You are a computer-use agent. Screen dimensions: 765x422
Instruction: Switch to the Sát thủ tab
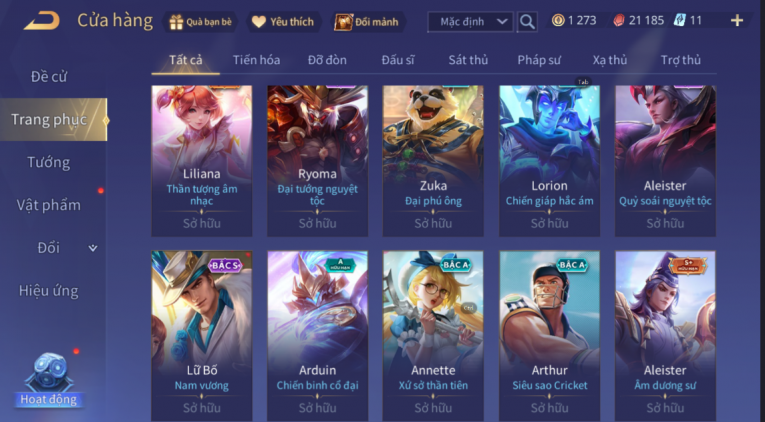click(x=468, y=60)
